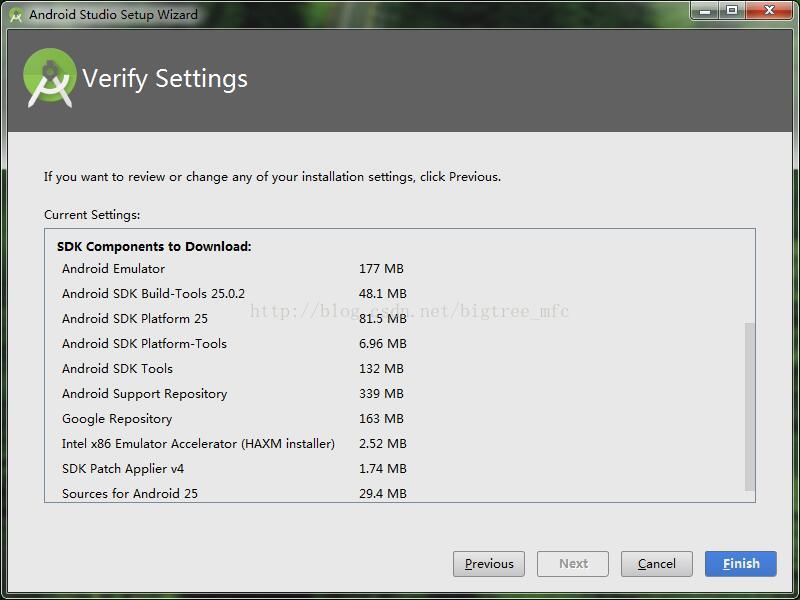
Task: Click the '163 MB' size value
Action: pyautogui.click(x=381, y=418)
